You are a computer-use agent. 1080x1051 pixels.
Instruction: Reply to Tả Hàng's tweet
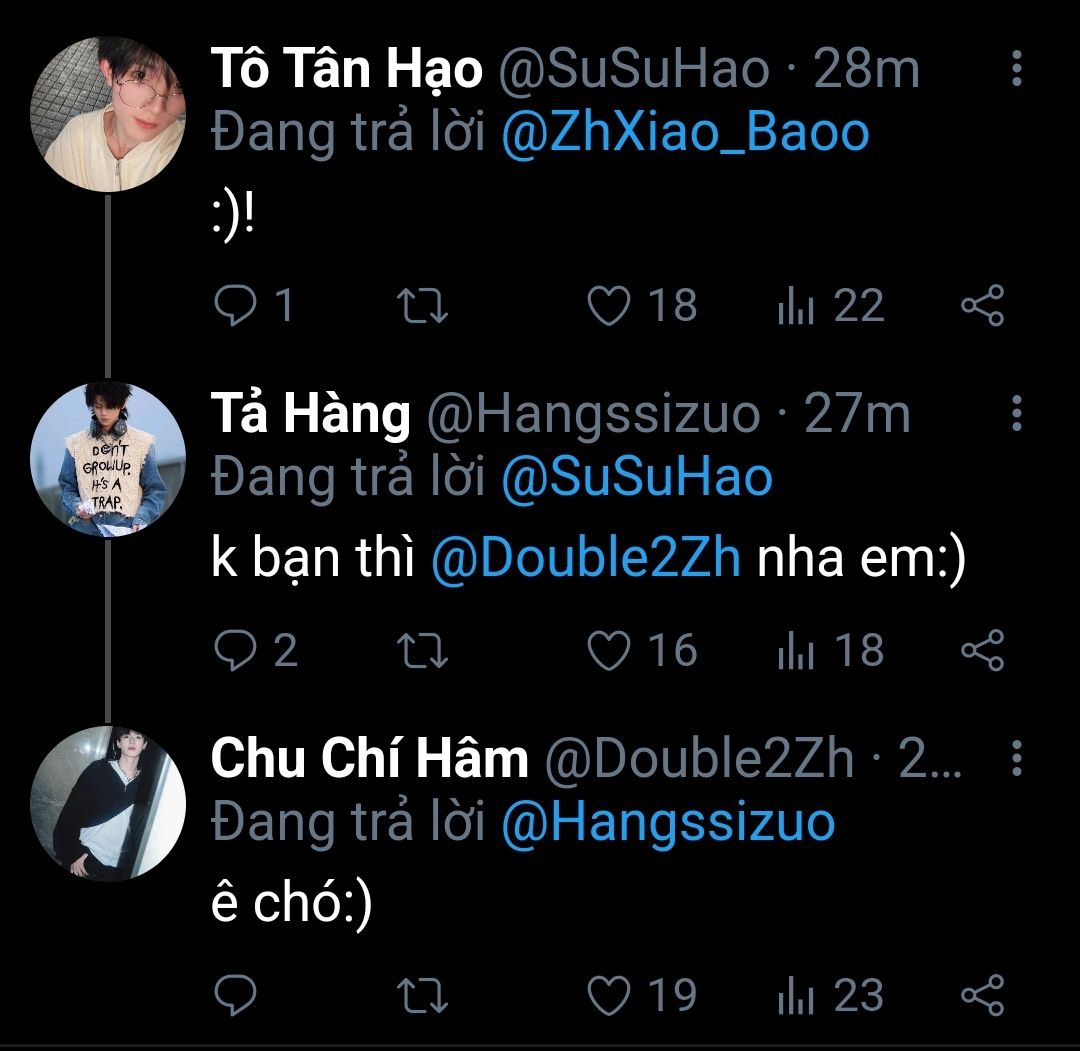(237, 651)
